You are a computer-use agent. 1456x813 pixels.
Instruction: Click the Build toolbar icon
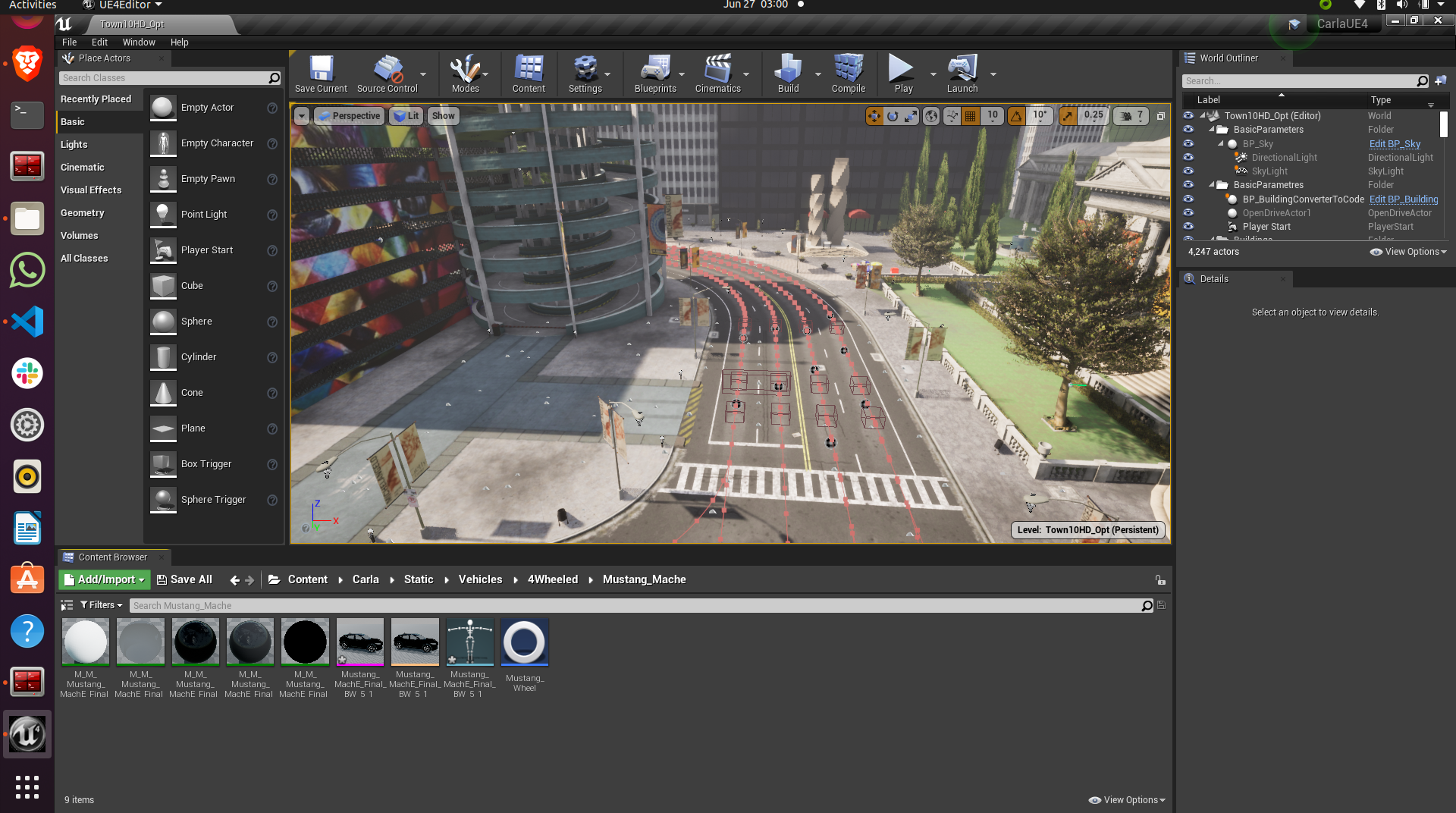click(x=788, y=74)
